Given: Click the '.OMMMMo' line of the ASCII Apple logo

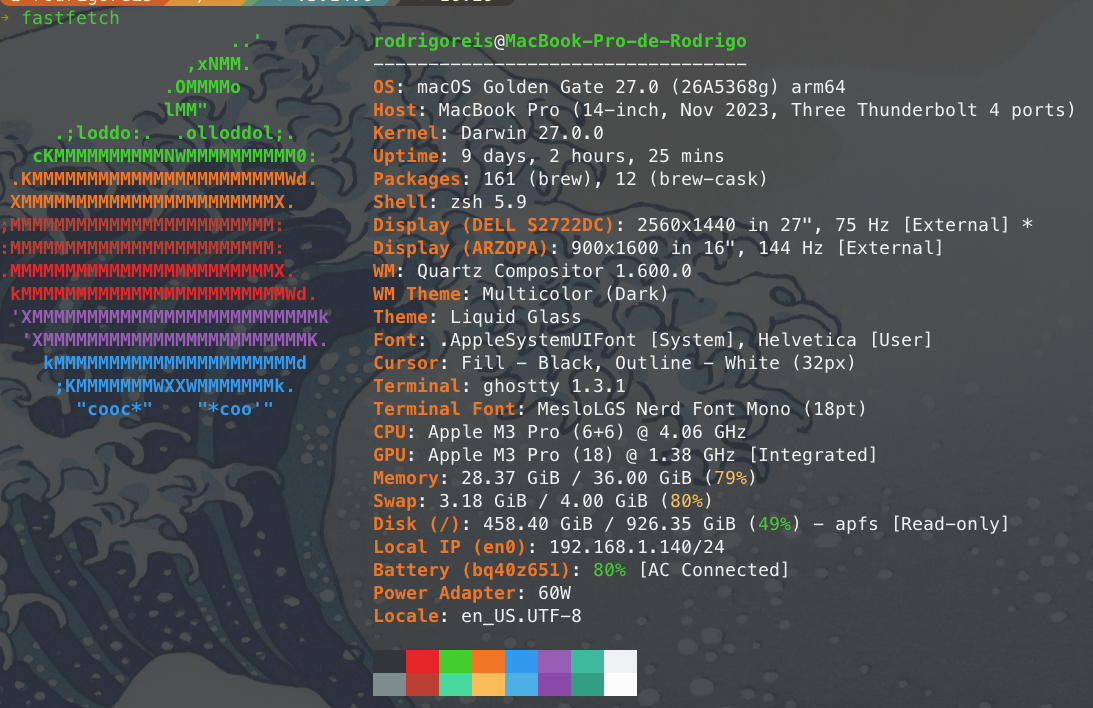Looking at the screenshot, I should (203, 87).
